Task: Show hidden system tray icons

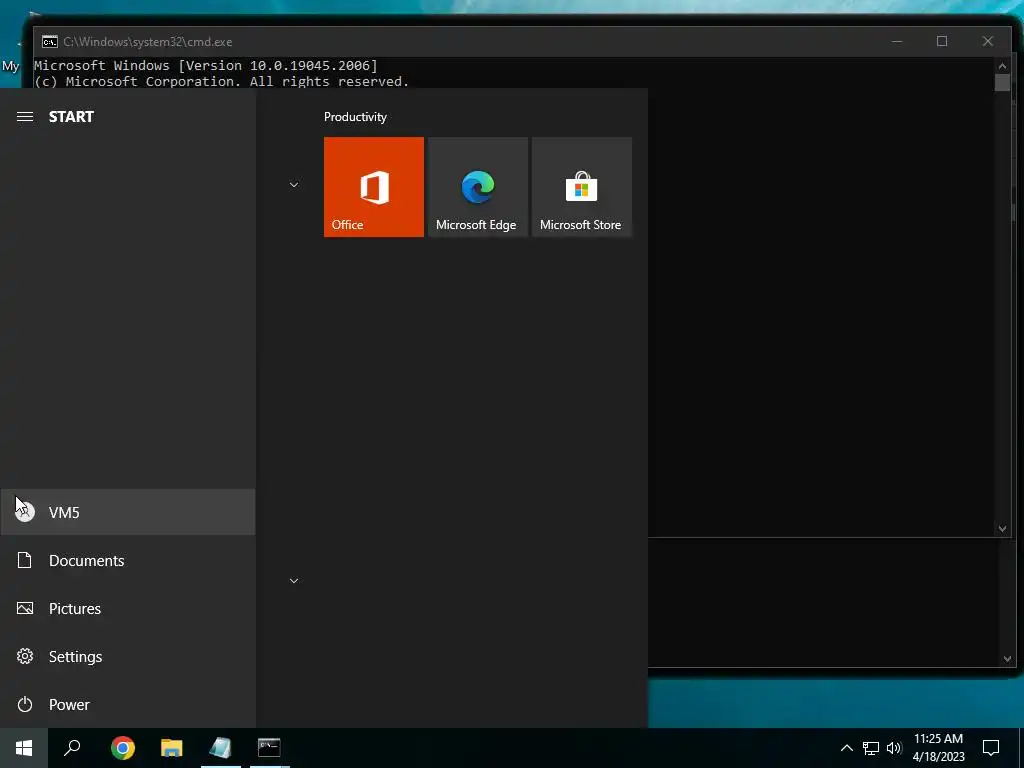Action: [x=846, y=748]
